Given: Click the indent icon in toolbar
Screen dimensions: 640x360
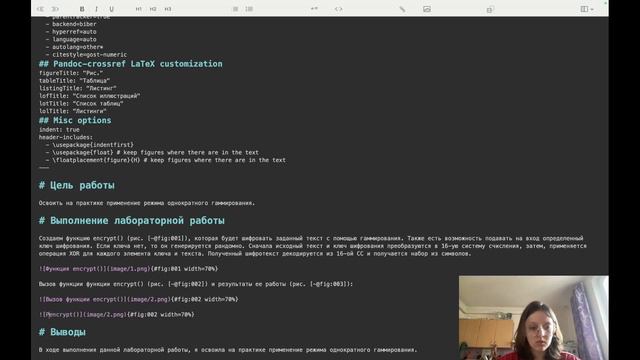Looking at the screenshot, I should point(55,9).
